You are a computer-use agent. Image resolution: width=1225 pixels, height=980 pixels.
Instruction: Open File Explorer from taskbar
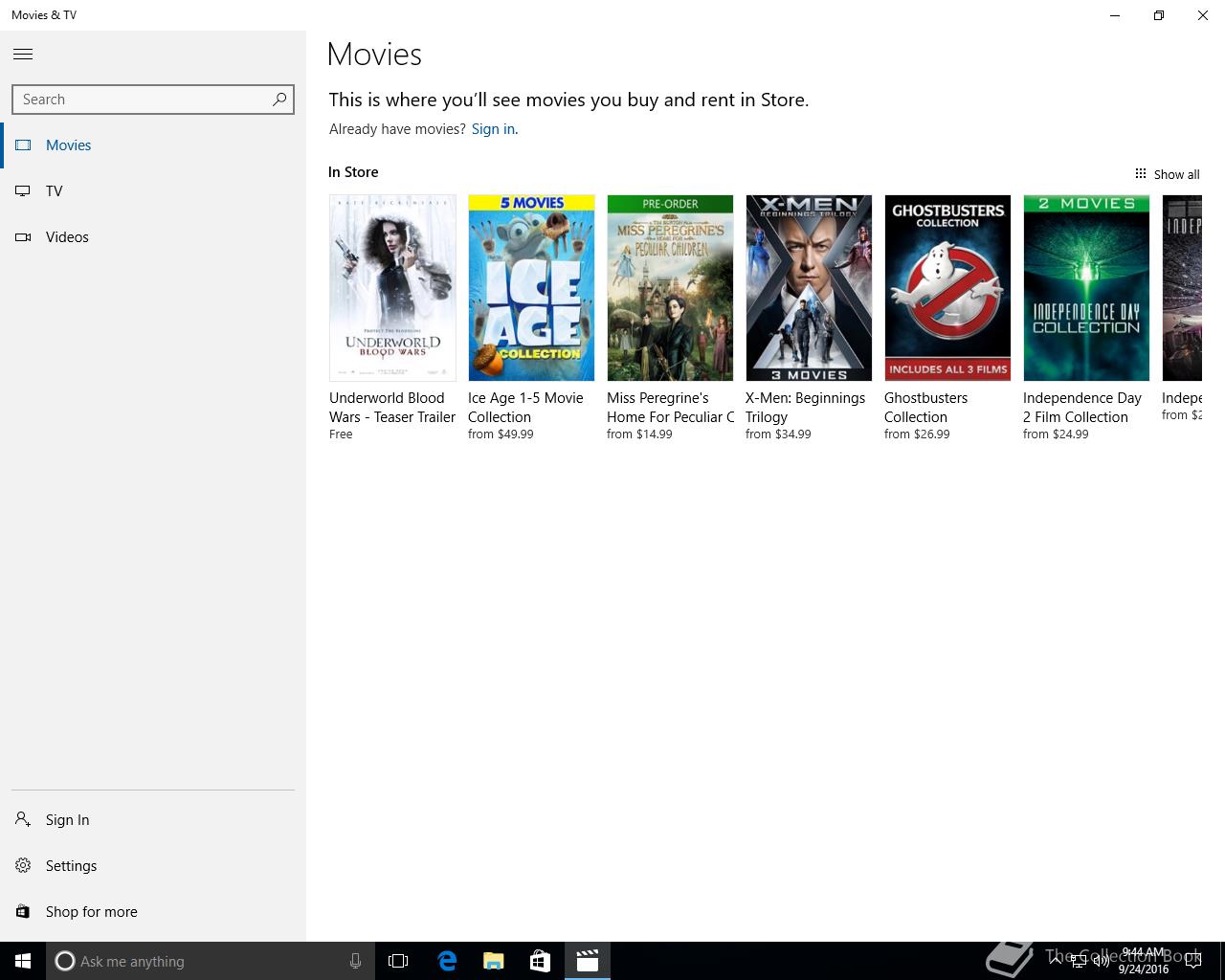(x=493, y=961)
